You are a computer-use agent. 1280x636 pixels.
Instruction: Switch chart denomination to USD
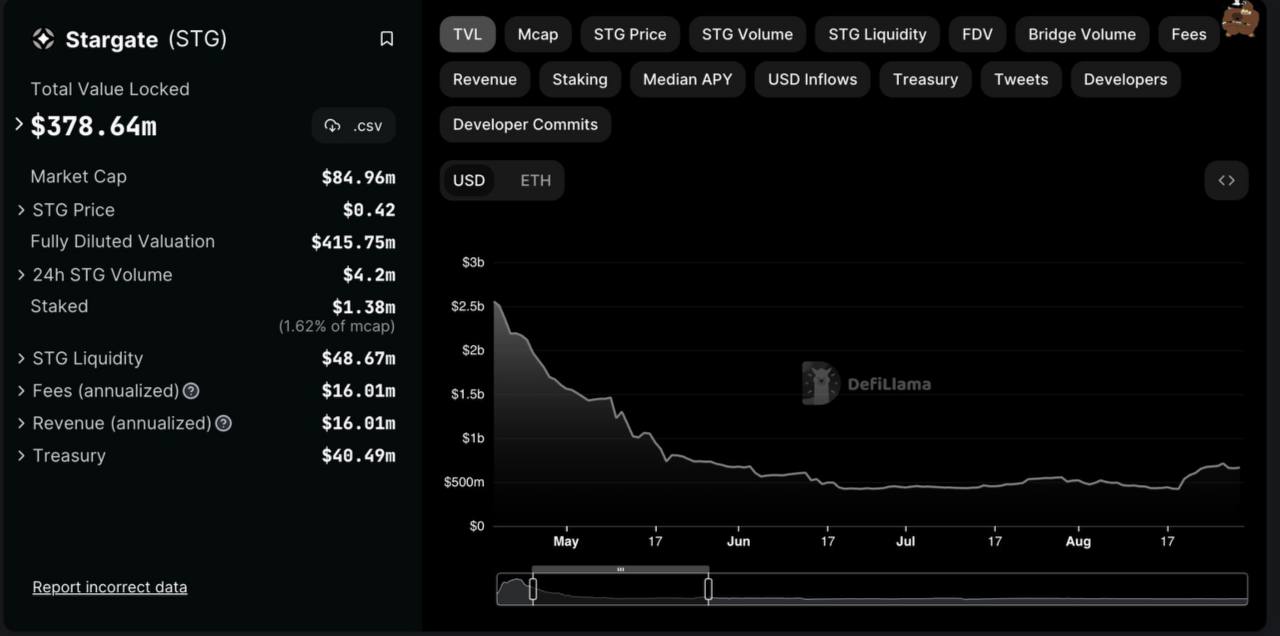tap(469, 180)
